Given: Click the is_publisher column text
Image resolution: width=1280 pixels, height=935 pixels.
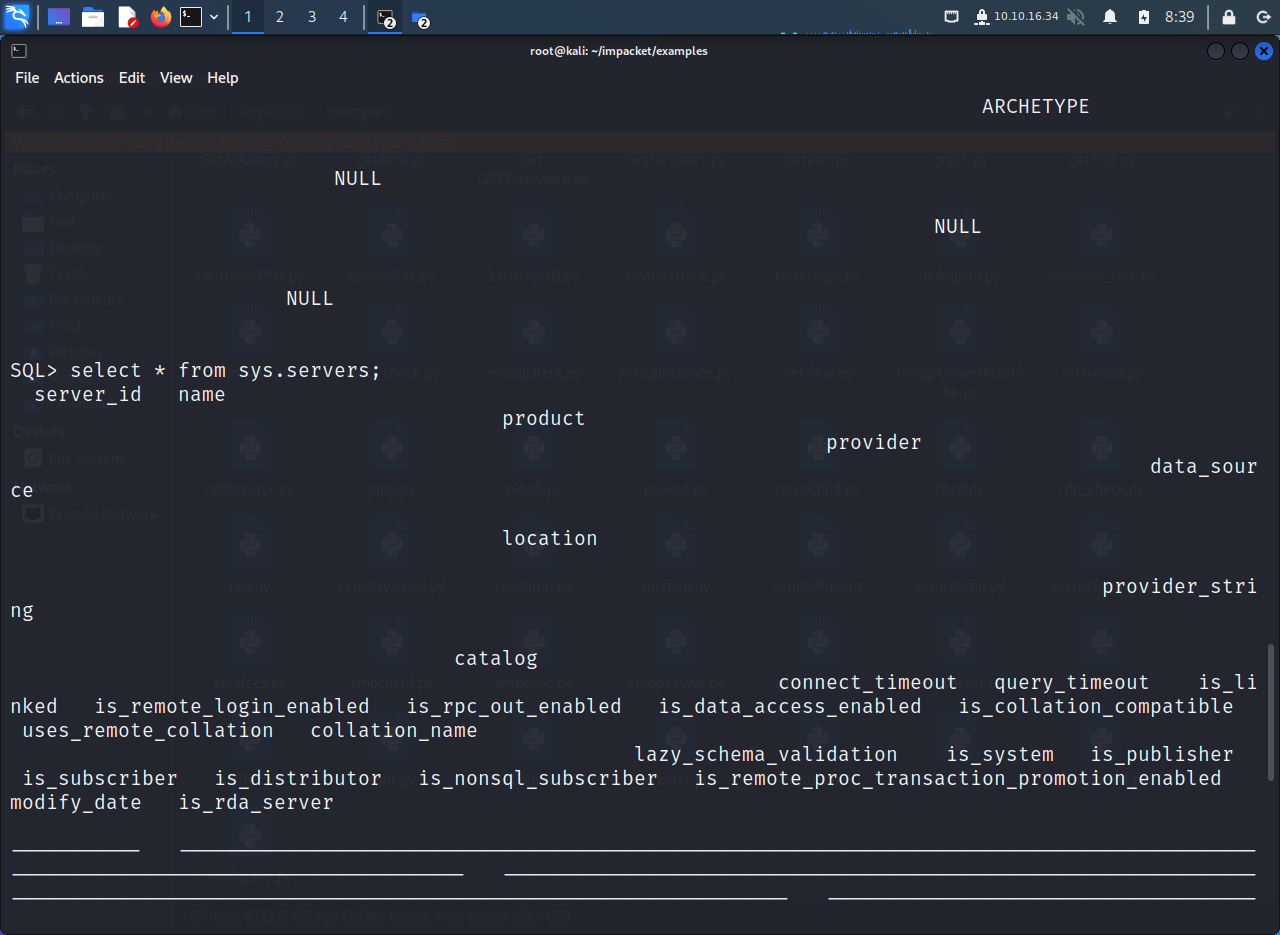Looking at the screenshot, I should 1162,755.
